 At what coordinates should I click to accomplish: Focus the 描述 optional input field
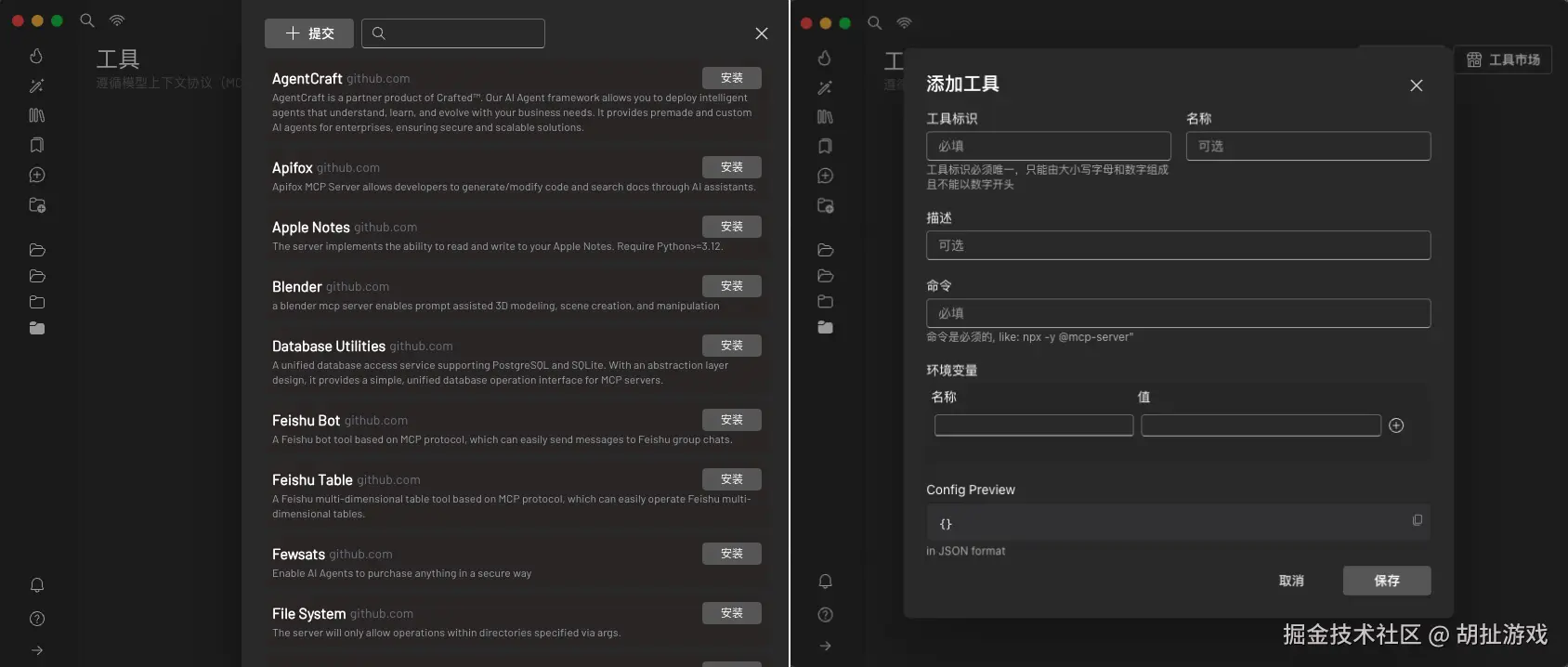point(1179,245)
